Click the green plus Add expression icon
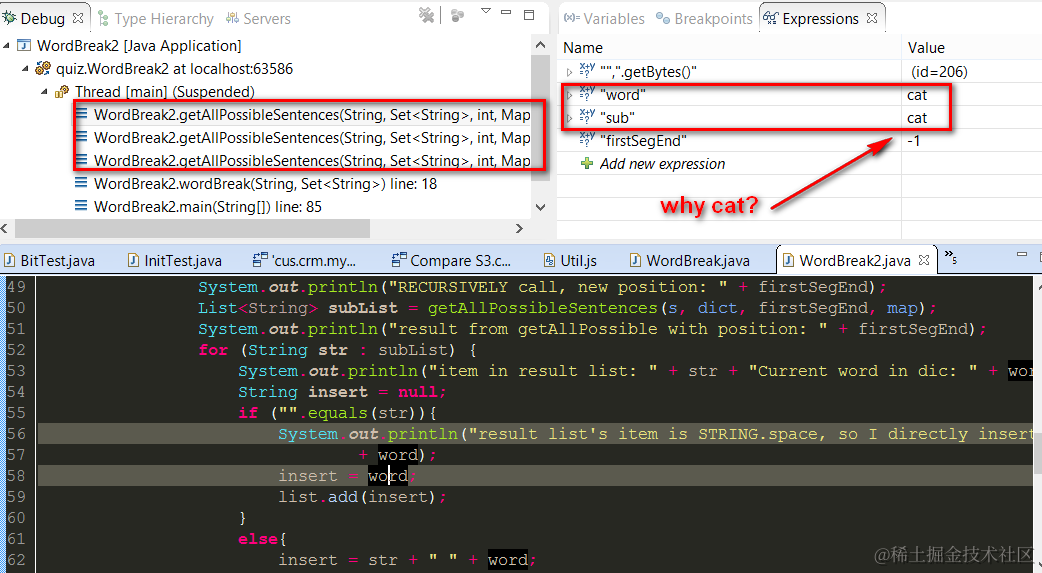This screenshot has width=1042, height=573. coord(587,163)
